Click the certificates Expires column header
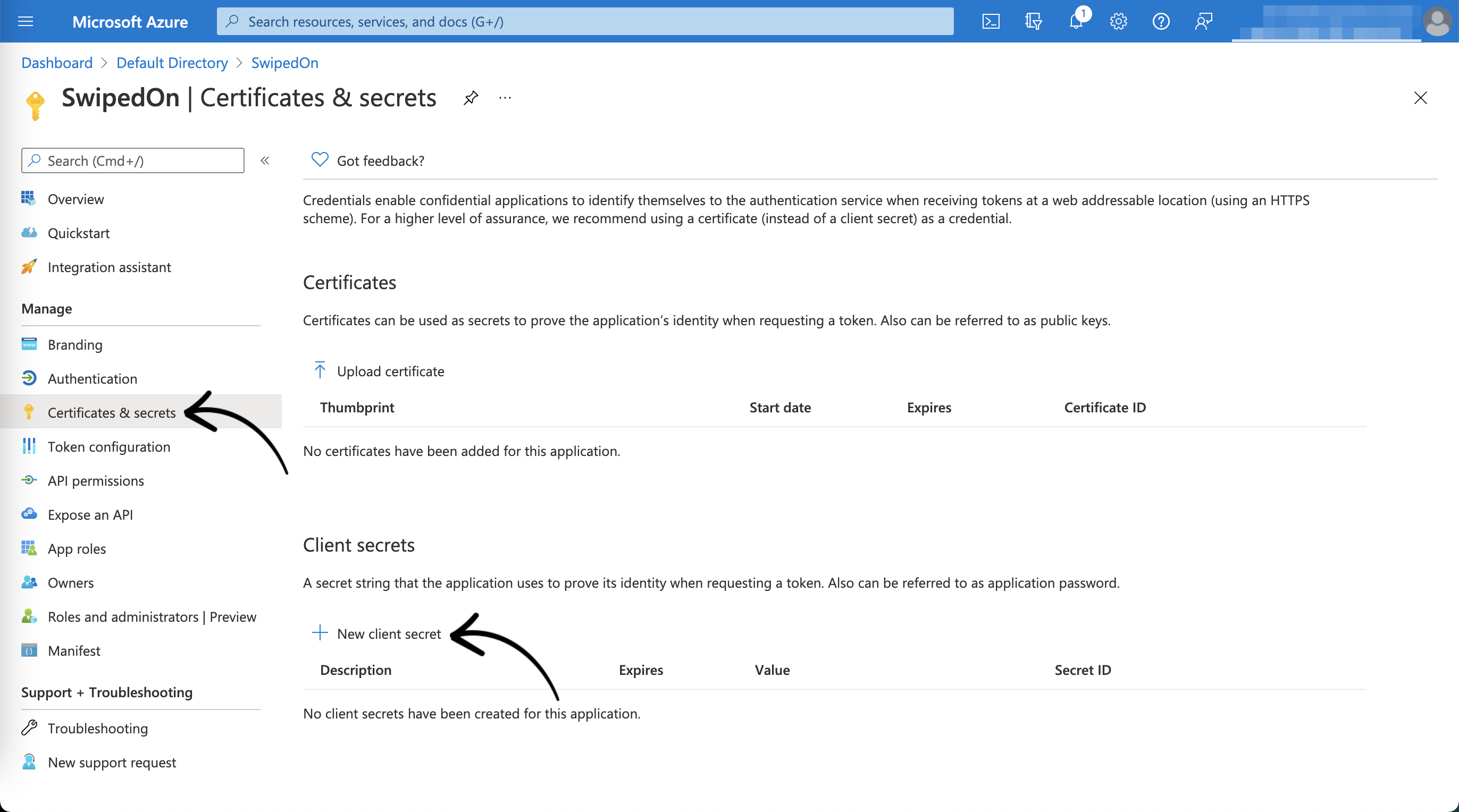 point(929,407)
